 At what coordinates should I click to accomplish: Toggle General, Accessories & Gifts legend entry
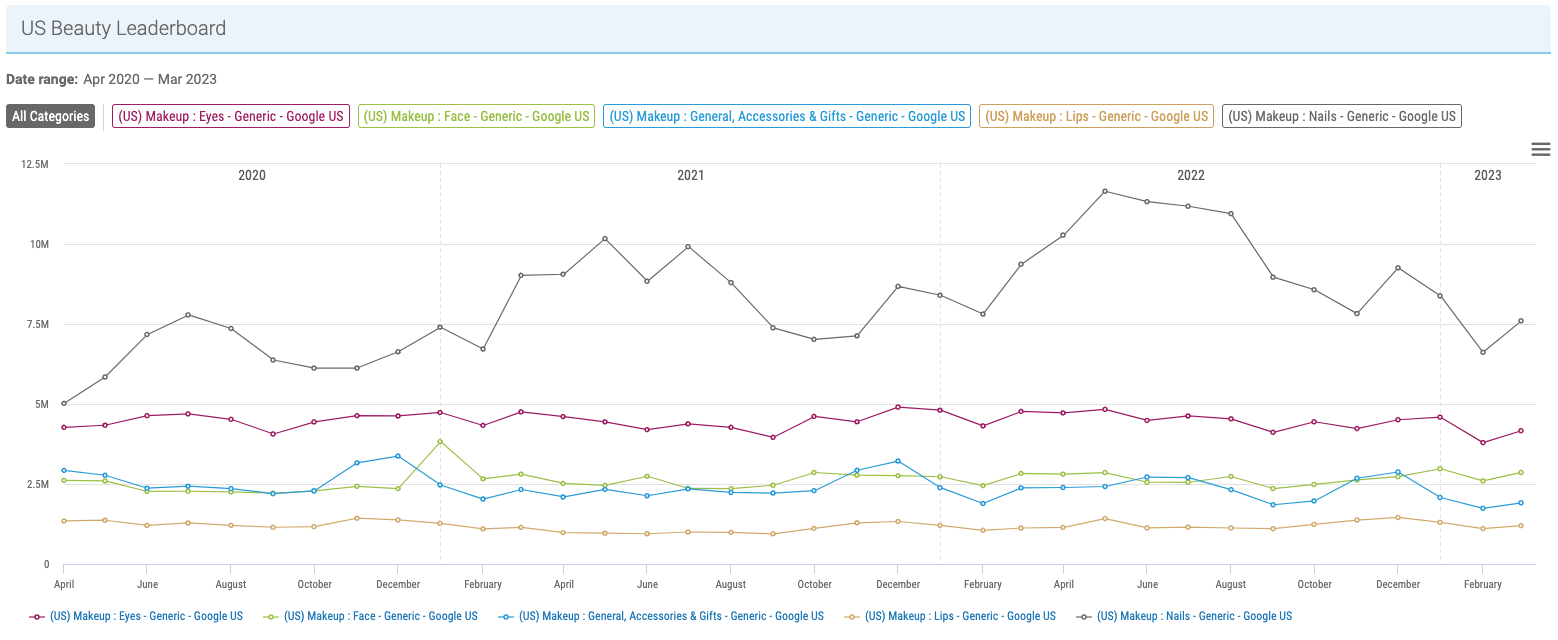(x=661, y=616)
